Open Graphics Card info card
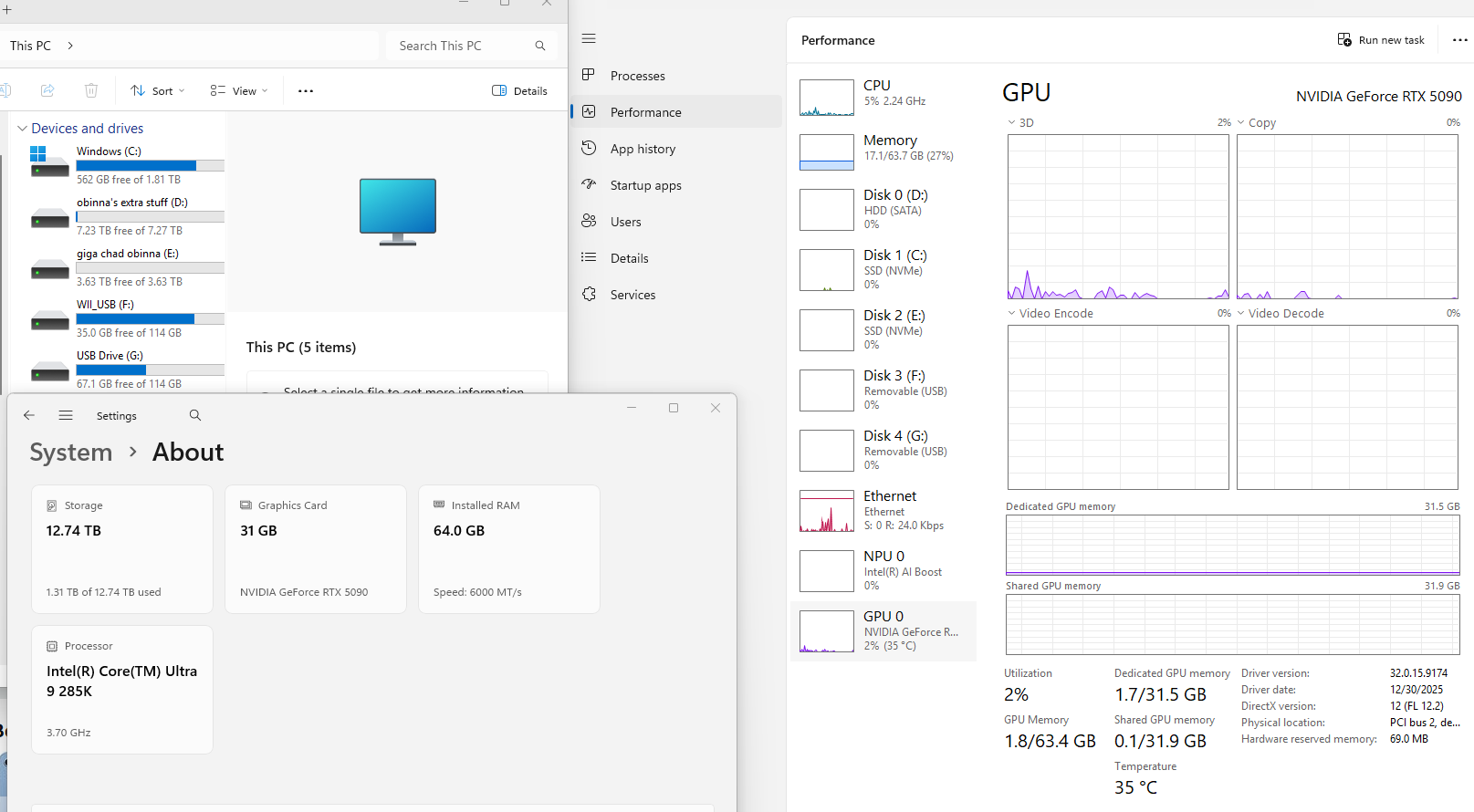Screen dimensions: 1474x812 316,549
